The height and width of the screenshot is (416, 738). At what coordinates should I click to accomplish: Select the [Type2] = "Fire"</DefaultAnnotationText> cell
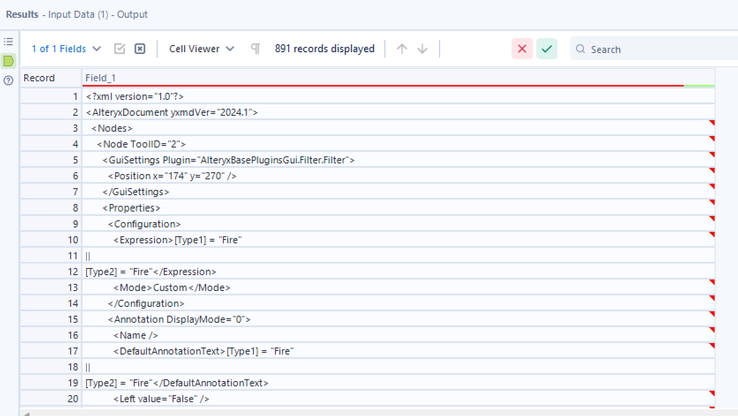tap(398, 383)
